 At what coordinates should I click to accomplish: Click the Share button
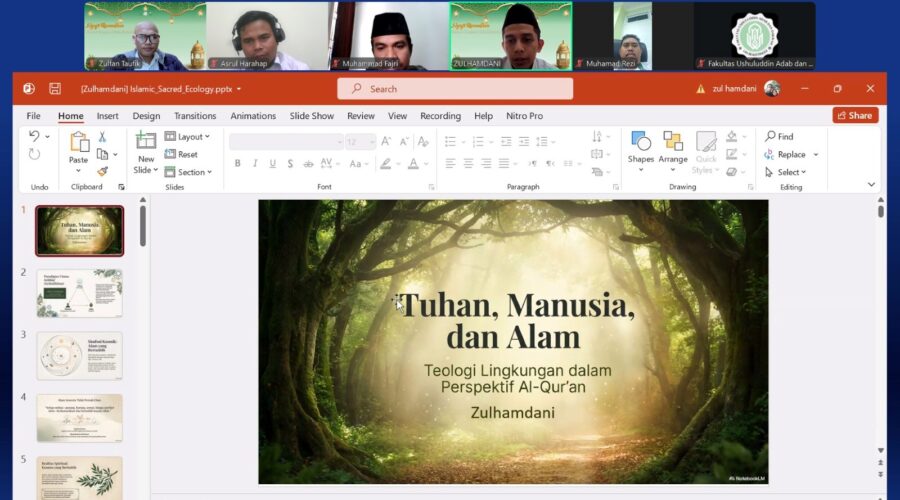point(855,116)
